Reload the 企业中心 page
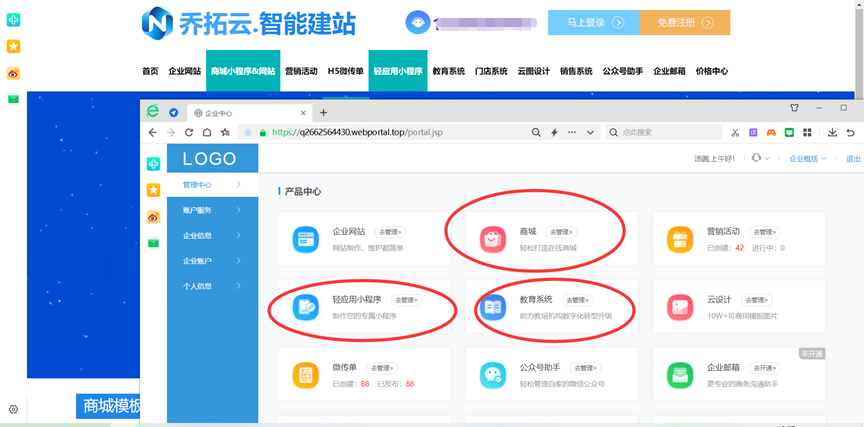This screenshot has width=864, height=427. (x=189, y=132)
